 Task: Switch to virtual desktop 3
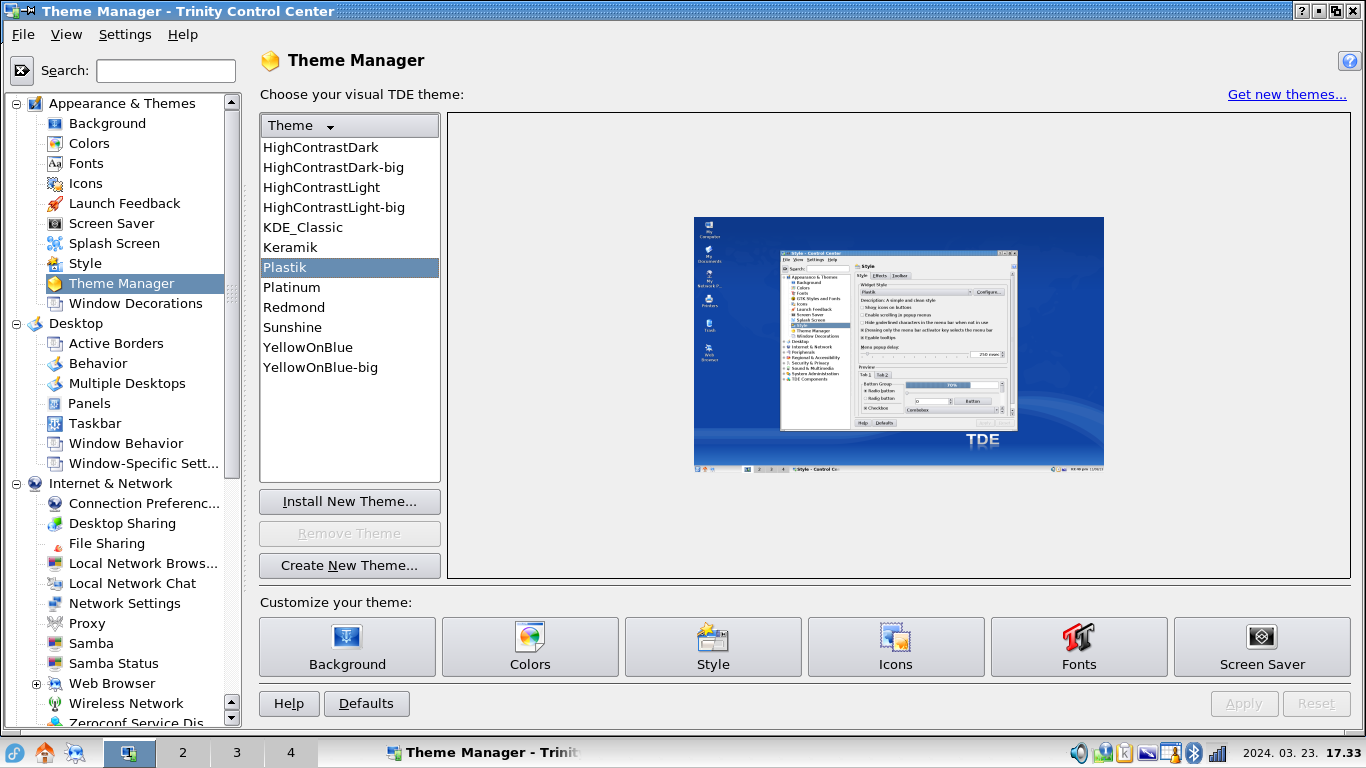point(237,753)
